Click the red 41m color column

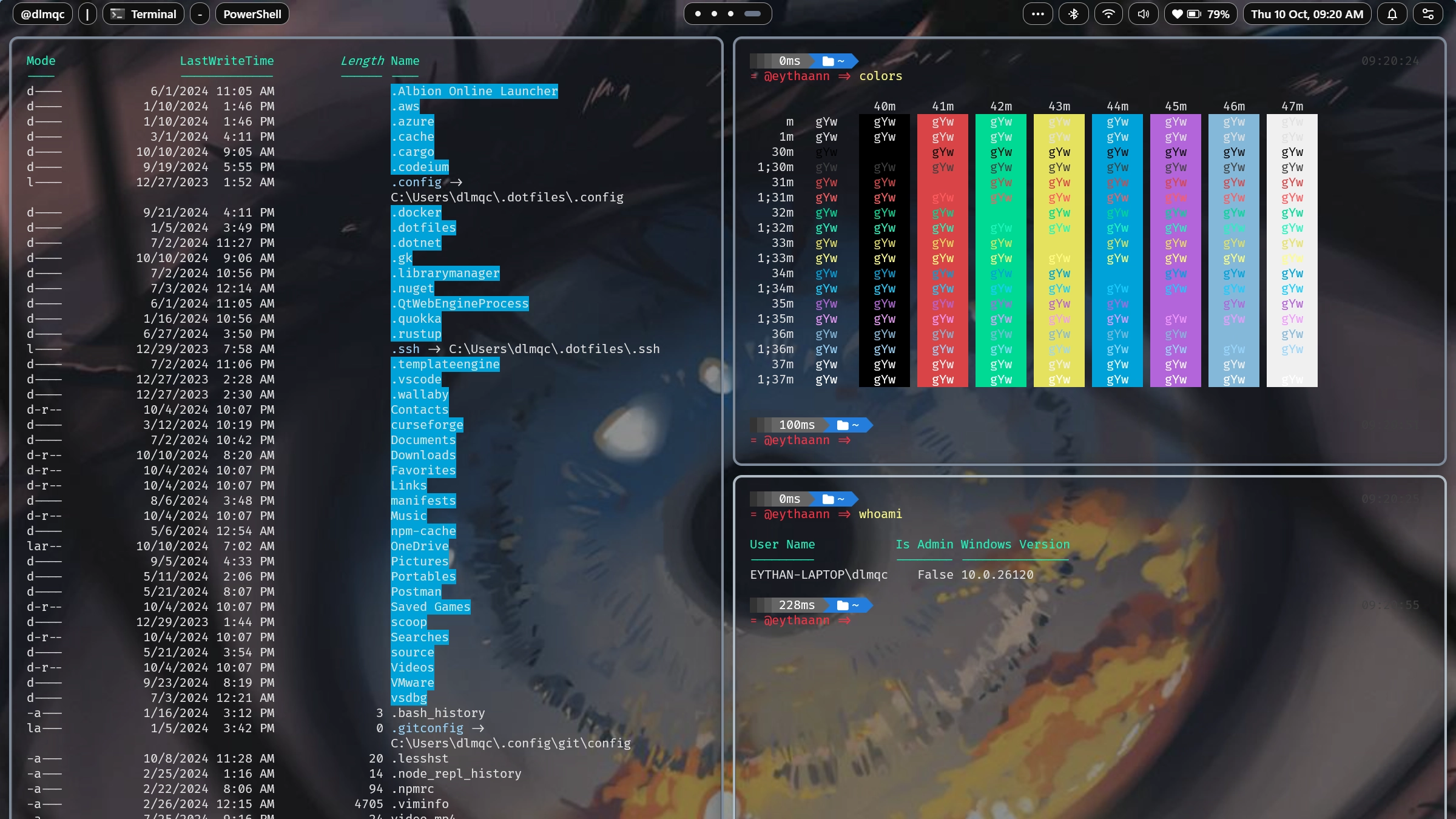click(x=942, y=249)
